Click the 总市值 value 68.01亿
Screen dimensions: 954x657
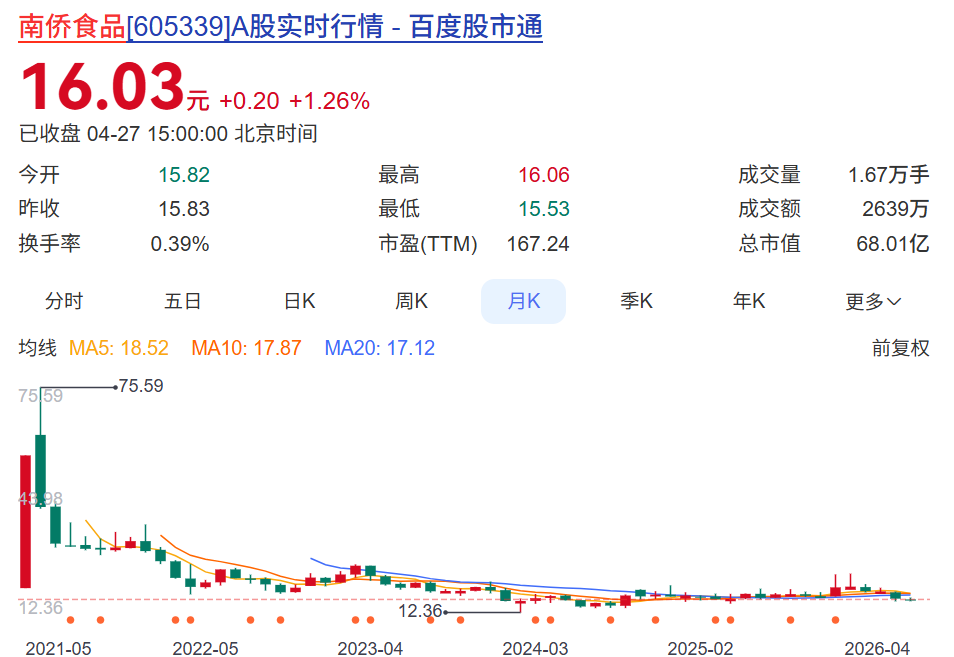(x=893, y=244)
